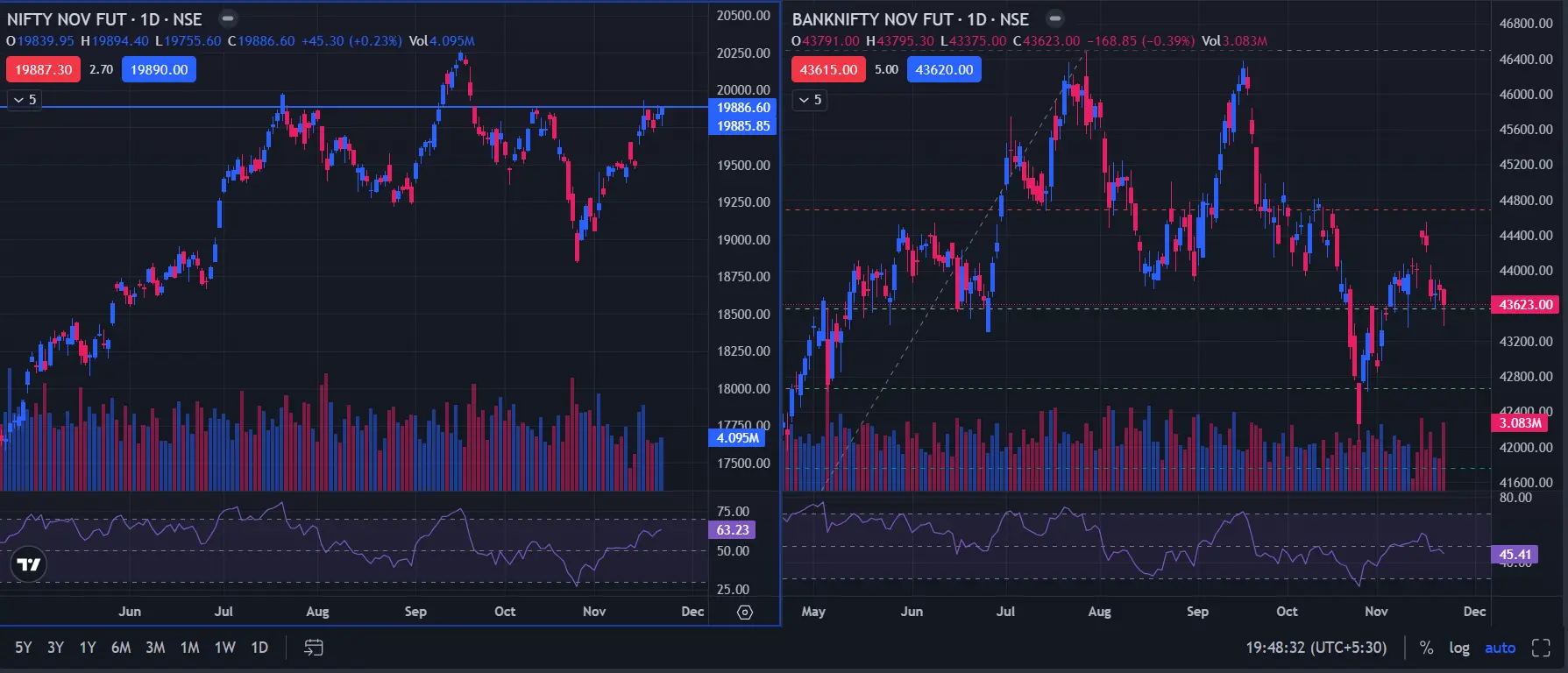Select the 1M time range
This screenshot has height=673, width=1568.
[189, 648]
